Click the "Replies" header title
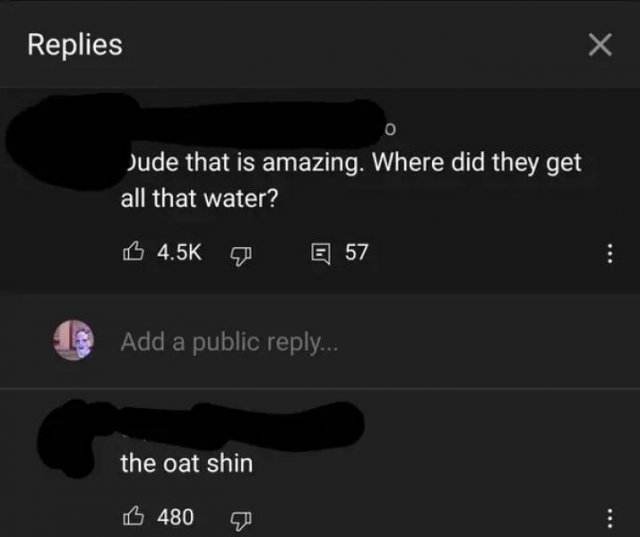Screen dimensions: 640x537 pos(75,45)
